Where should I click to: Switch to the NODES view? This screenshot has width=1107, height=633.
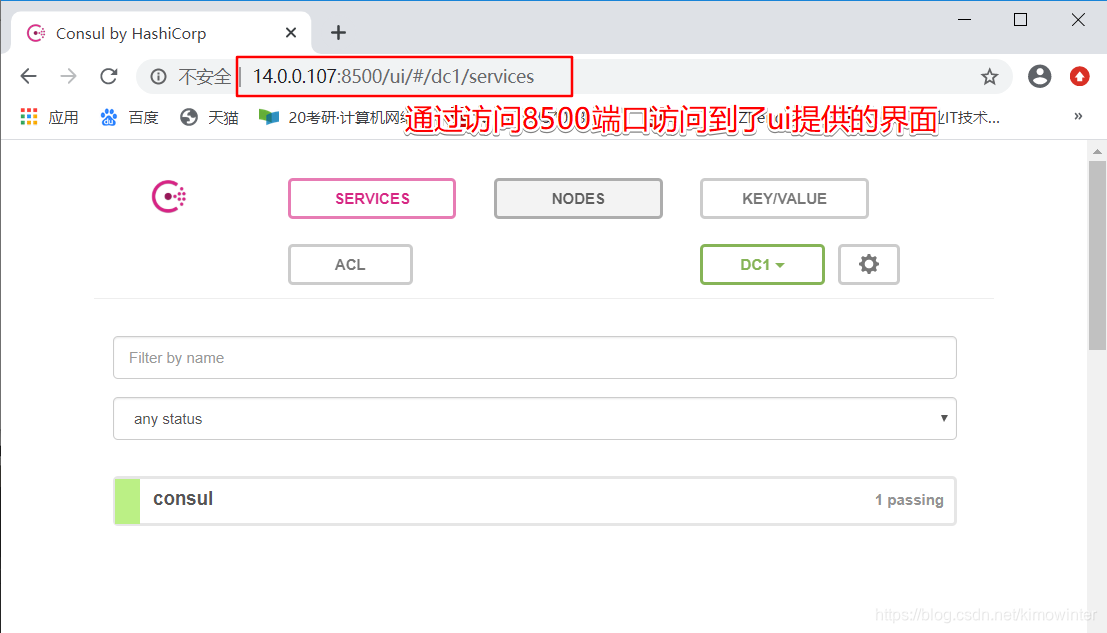(x=578, y=198)
